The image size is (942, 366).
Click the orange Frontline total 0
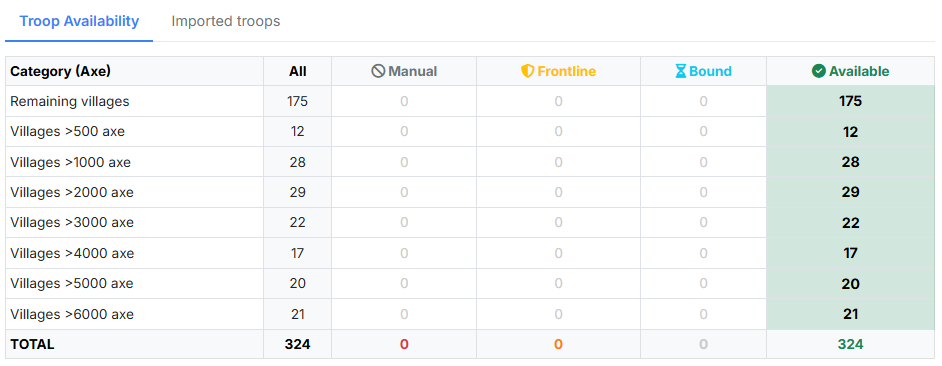point(559,344)
